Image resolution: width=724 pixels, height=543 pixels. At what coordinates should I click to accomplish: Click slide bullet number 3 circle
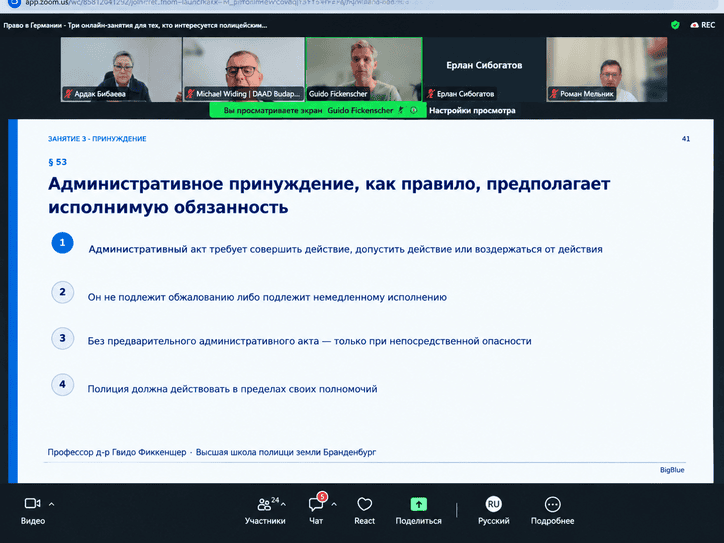[62, 338]
